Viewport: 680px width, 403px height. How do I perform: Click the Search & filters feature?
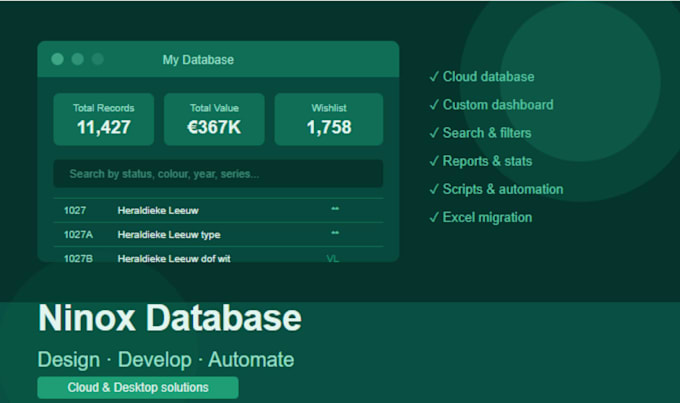(x=480, y=133)
